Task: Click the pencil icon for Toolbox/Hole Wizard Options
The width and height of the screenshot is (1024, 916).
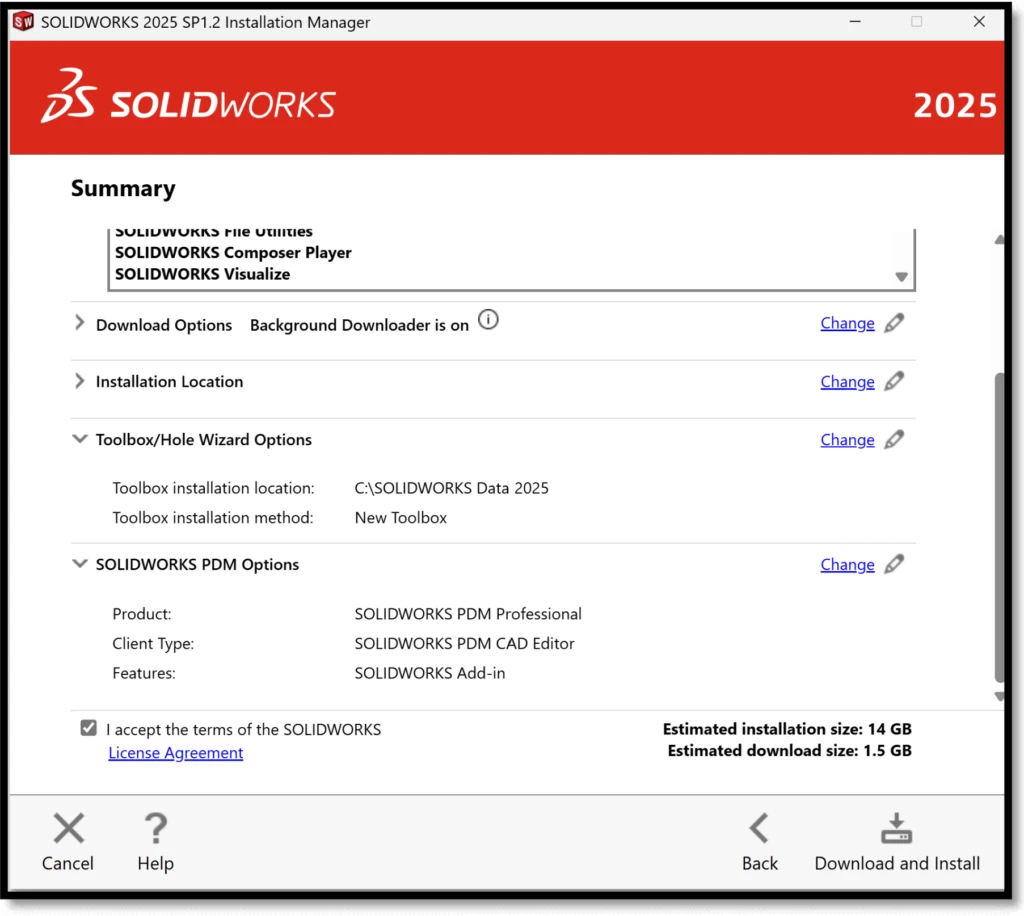Action: (x=894, y=439)
